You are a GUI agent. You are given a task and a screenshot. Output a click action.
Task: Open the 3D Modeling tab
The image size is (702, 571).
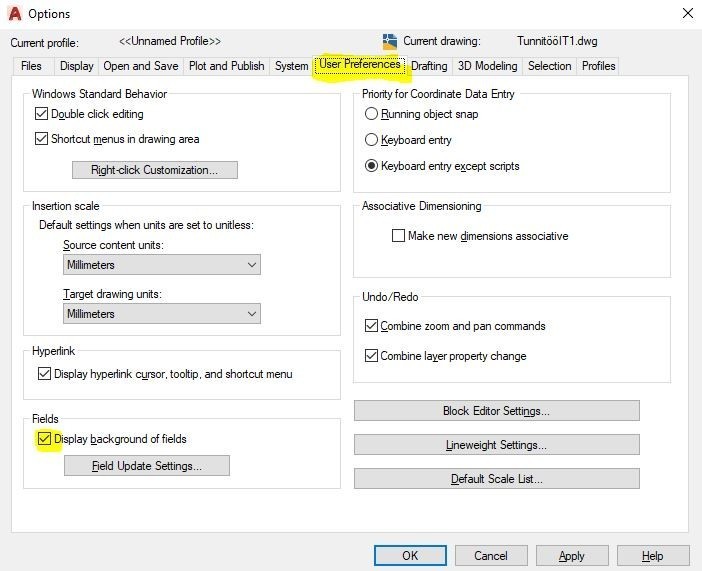click(x=487, y=66)
